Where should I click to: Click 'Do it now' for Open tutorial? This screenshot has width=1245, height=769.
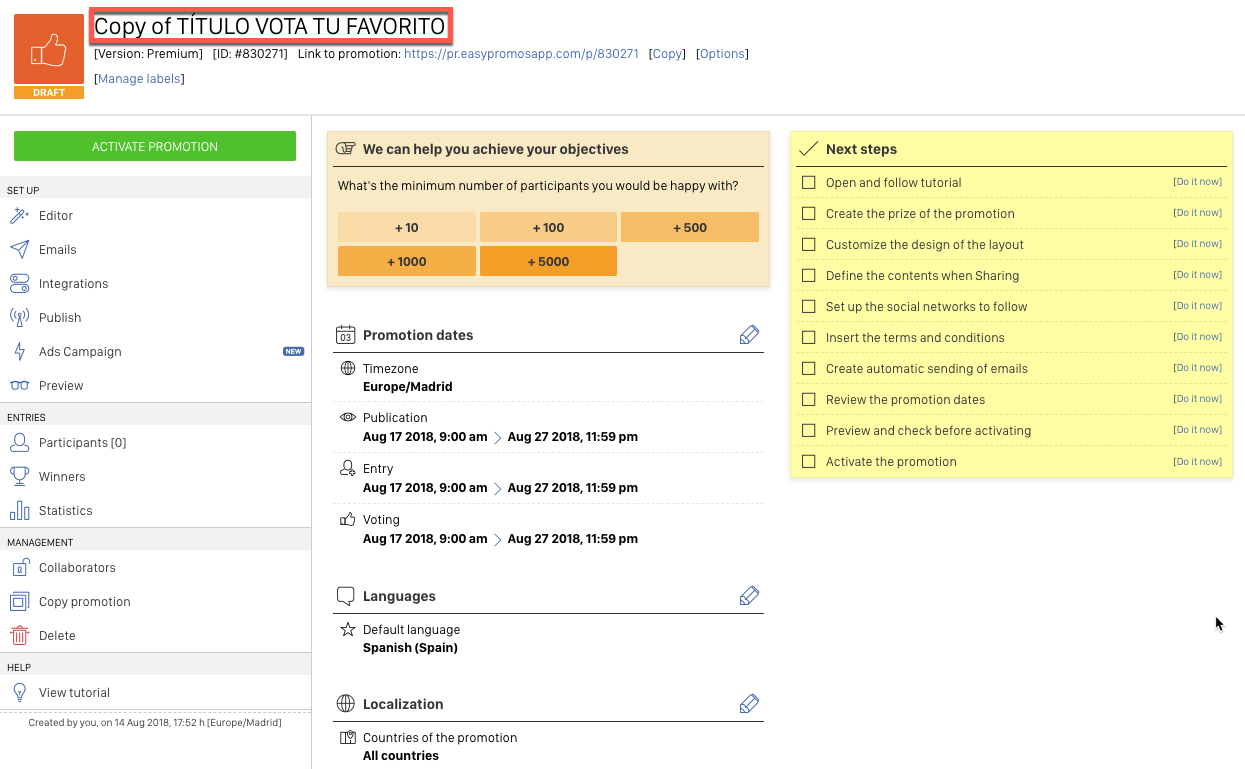click(1197, 182)
